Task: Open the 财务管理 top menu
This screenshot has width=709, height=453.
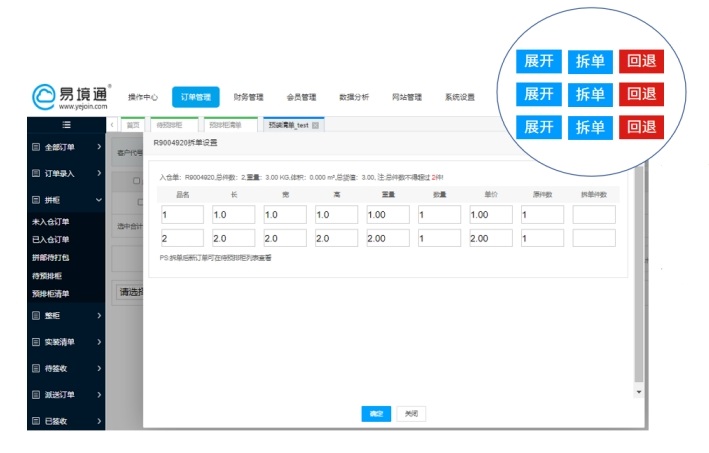Action: pos(248,97)
